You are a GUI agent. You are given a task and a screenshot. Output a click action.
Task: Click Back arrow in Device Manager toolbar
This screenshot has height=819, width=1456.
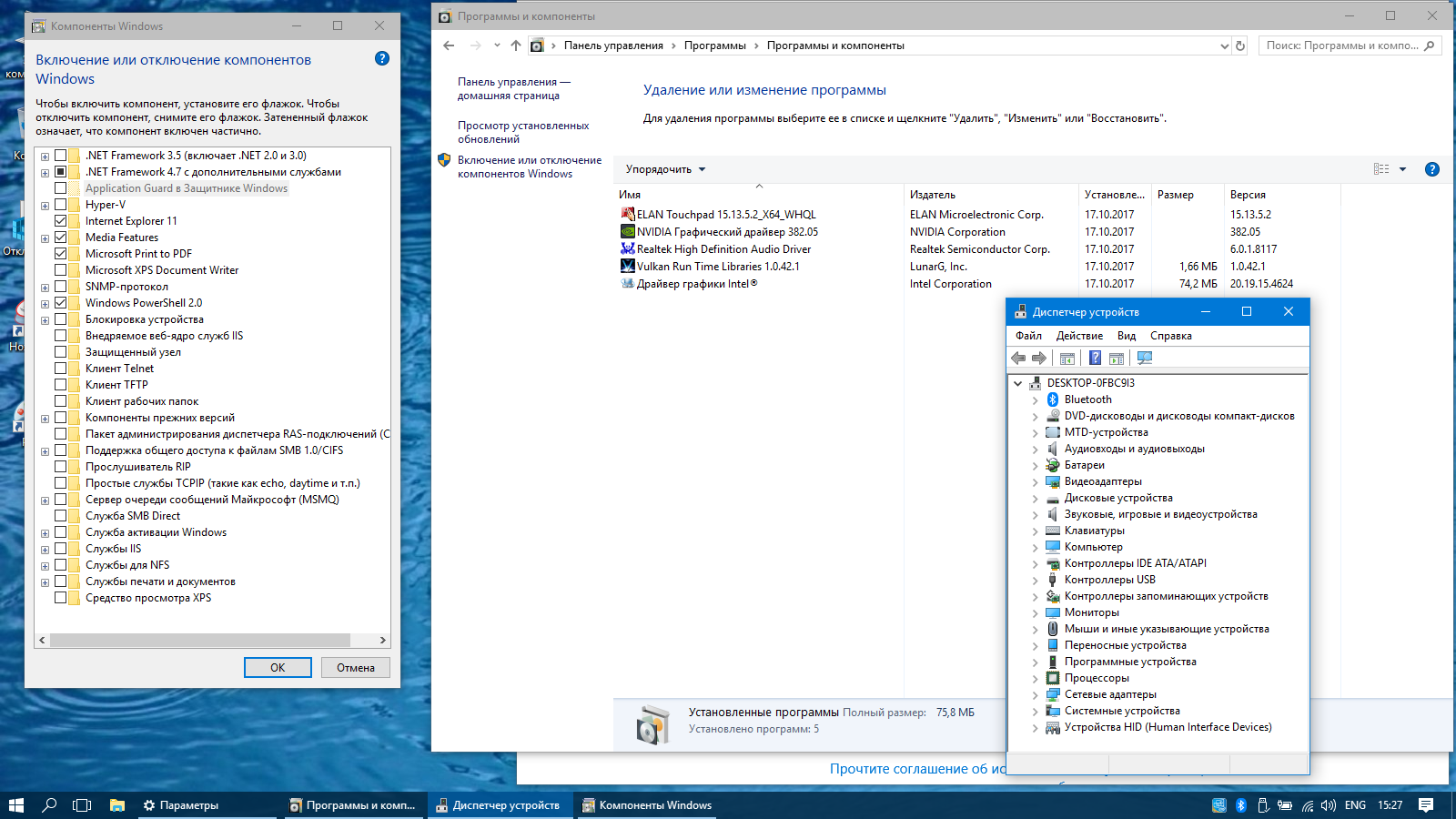pos(1018,359)
